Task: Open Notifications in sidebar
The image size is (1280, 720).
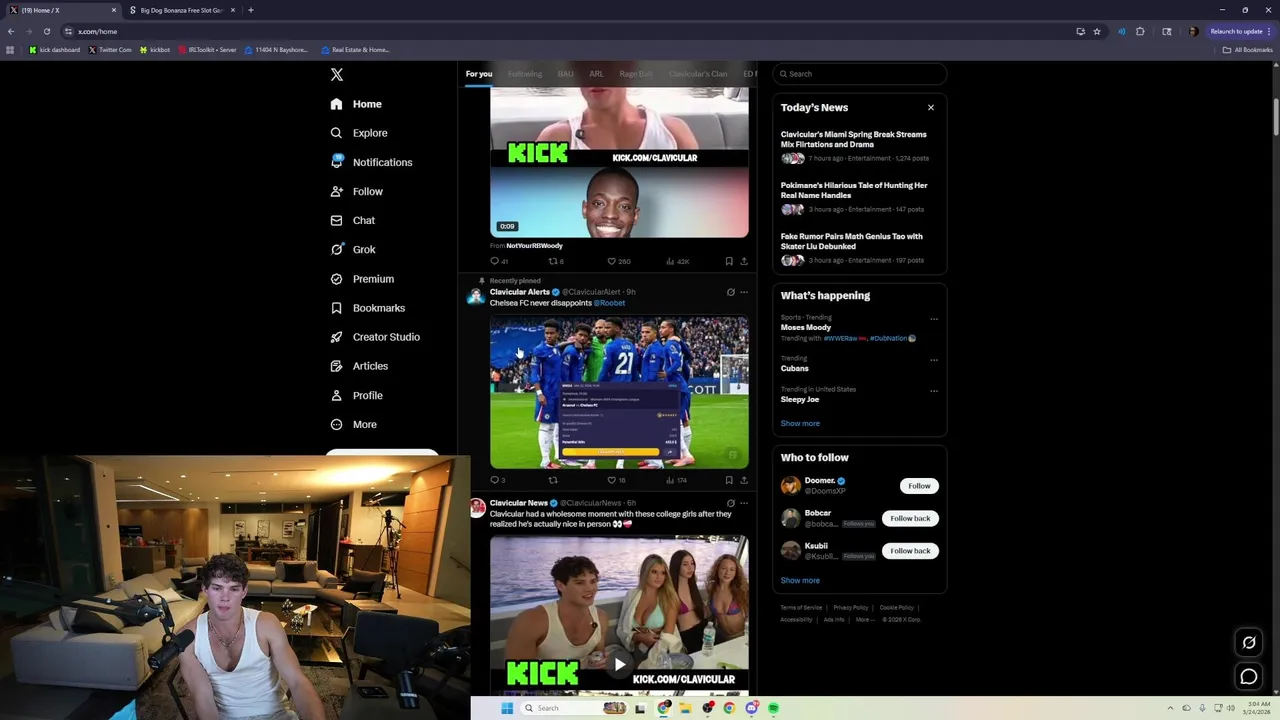Action: point(371,162)
